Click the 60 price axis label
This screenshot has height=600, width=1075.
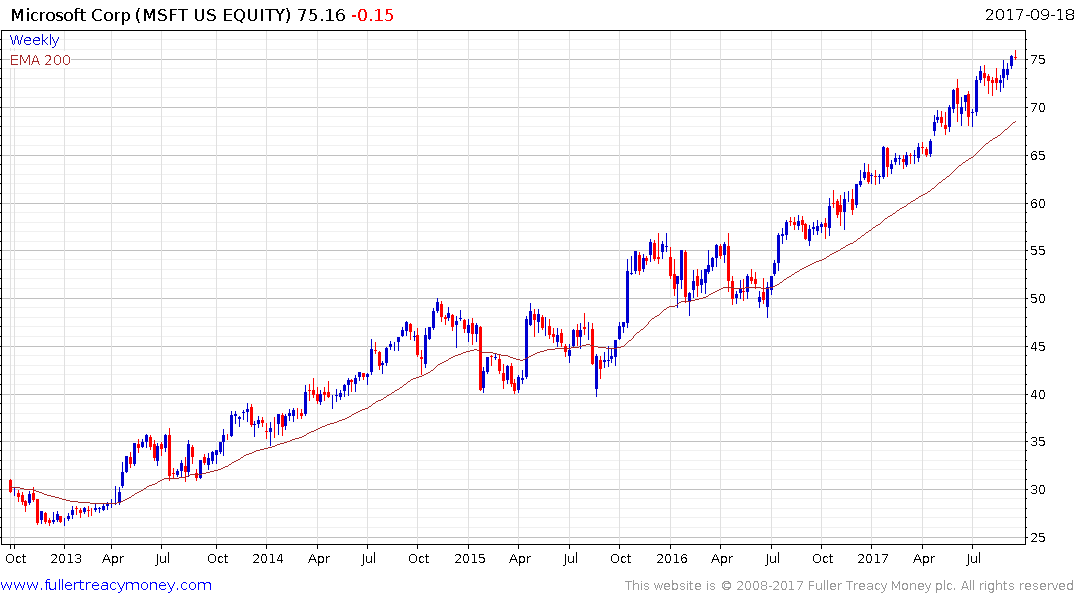point(1037,204)
